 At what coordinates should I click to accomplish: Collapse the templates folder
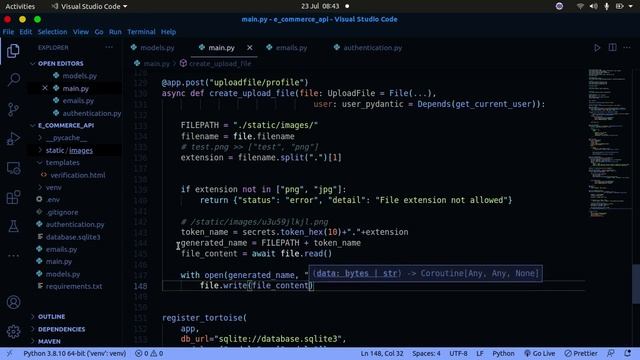[x=62, y=162]
